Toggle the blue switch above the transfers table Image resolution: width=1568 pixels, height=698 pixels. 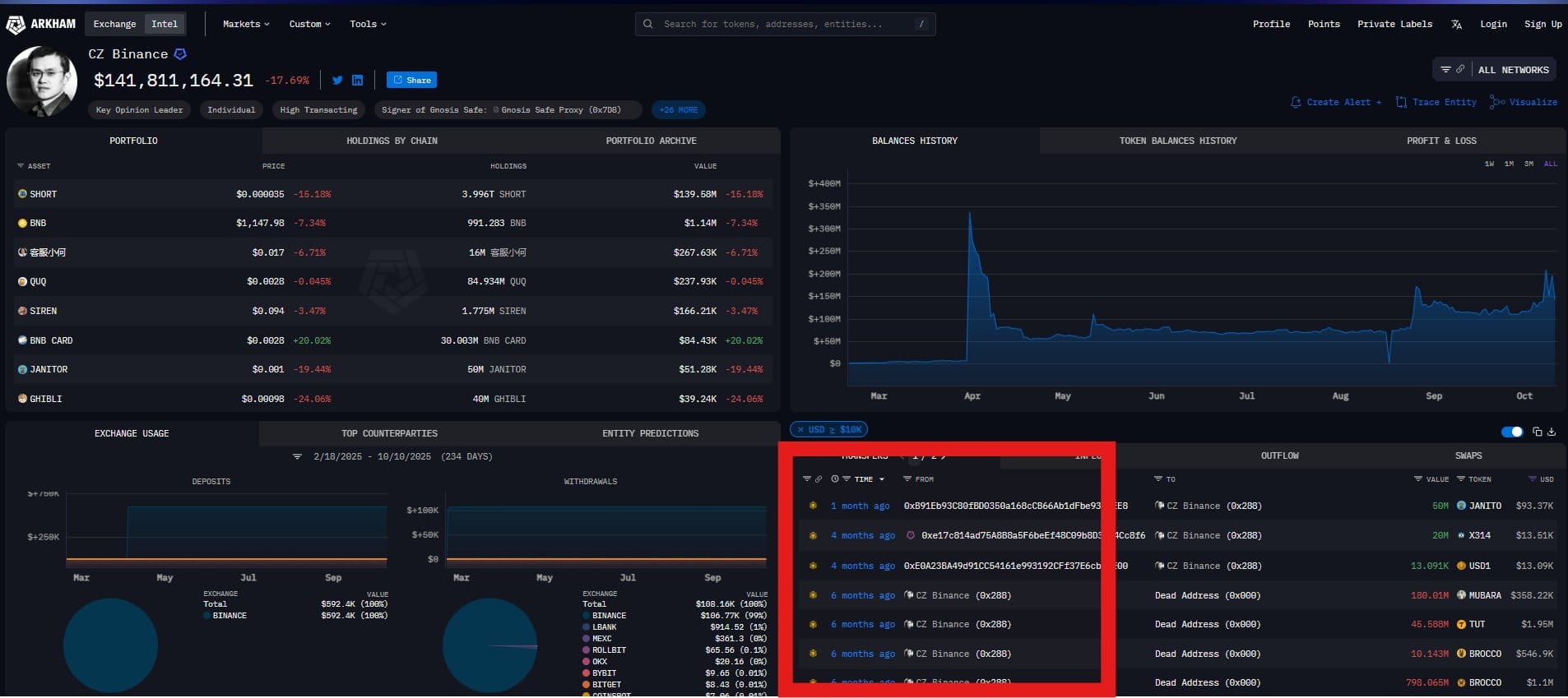[1511, 432]
